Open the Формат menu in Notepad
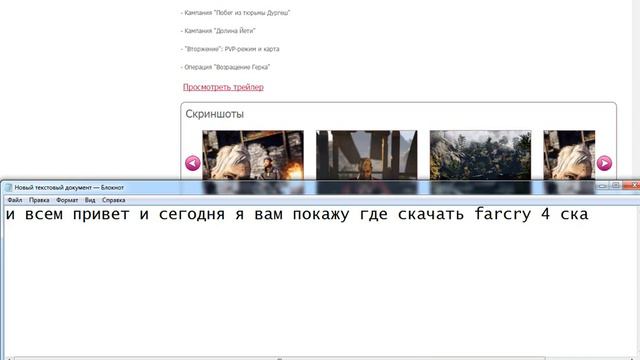The height and width of the screenshot is (360, 640). coord(67,200)
